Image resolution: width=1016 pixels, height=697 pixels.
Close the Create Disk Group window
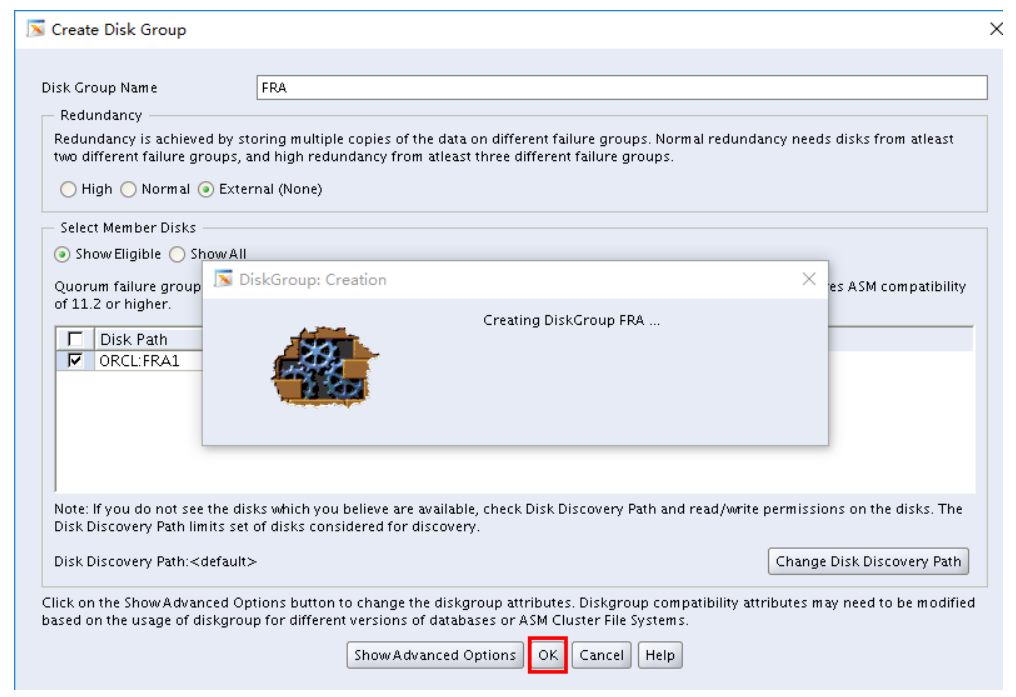click(997, 29)
